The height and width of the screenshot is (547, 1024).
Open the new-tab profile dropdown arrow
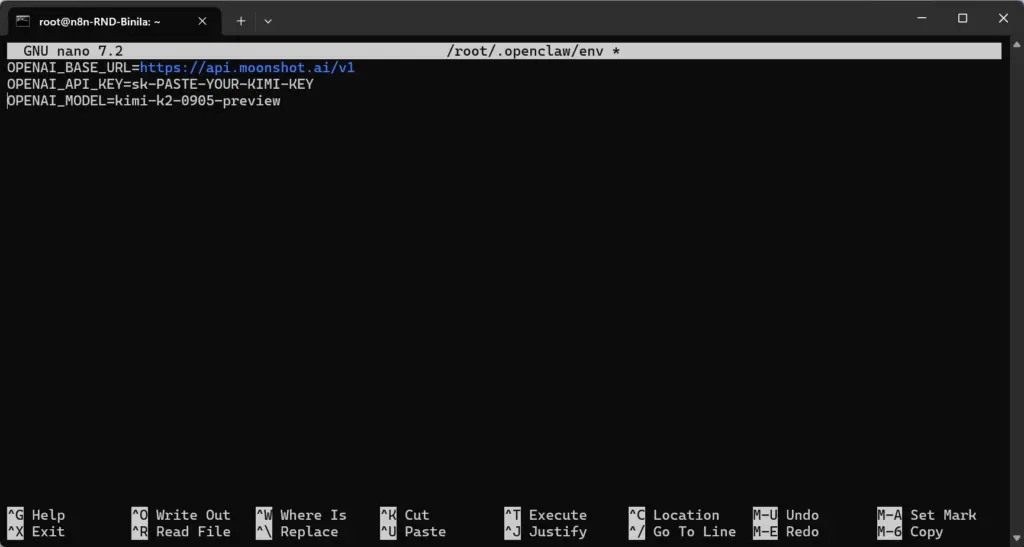(x=268, y=21)
